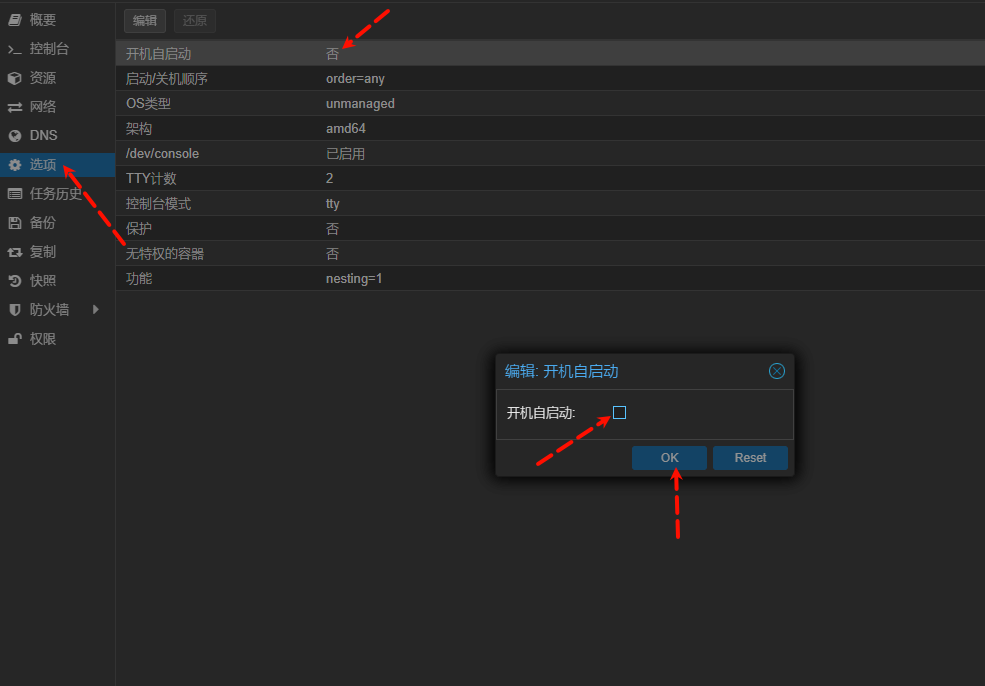This screenshot has width=985, height=686.
Task: Select the 选项 menu item
Action: [42, 165]
